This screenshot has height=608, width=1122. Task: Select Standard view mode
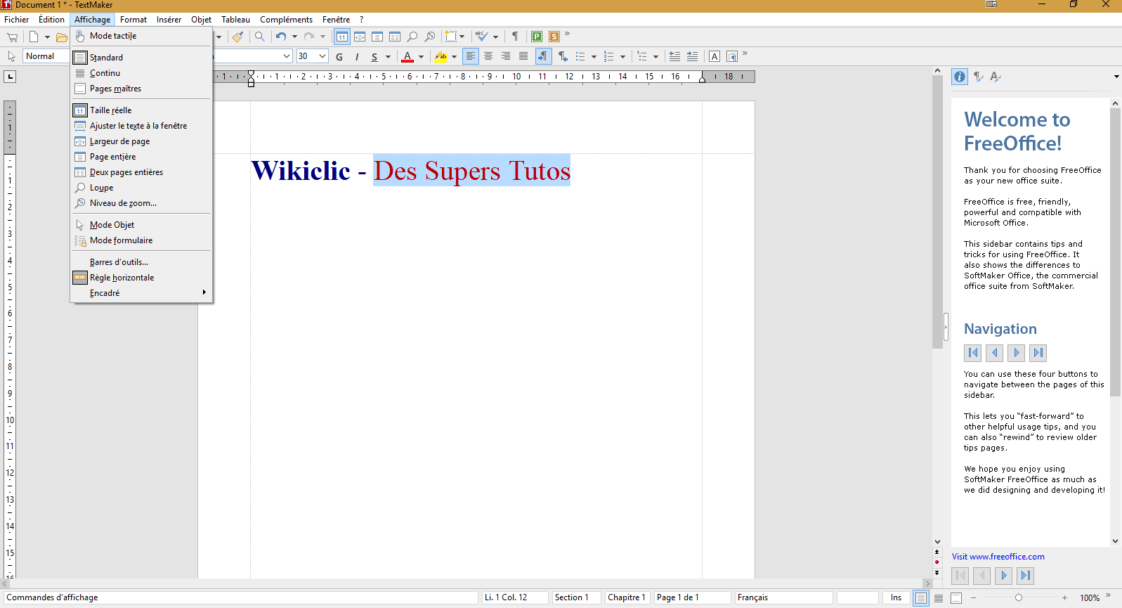coord(141,57)
